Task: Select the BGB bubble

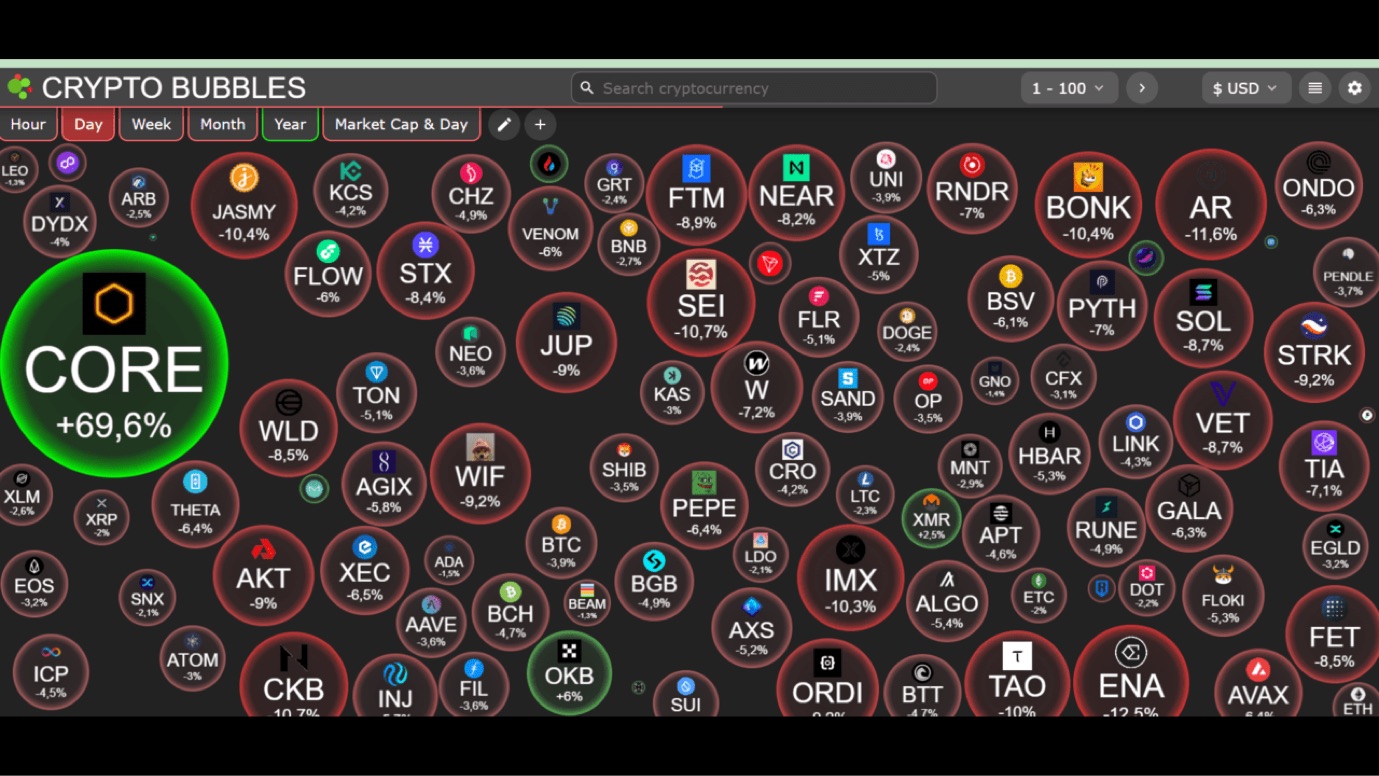Action: coord(654,581)
